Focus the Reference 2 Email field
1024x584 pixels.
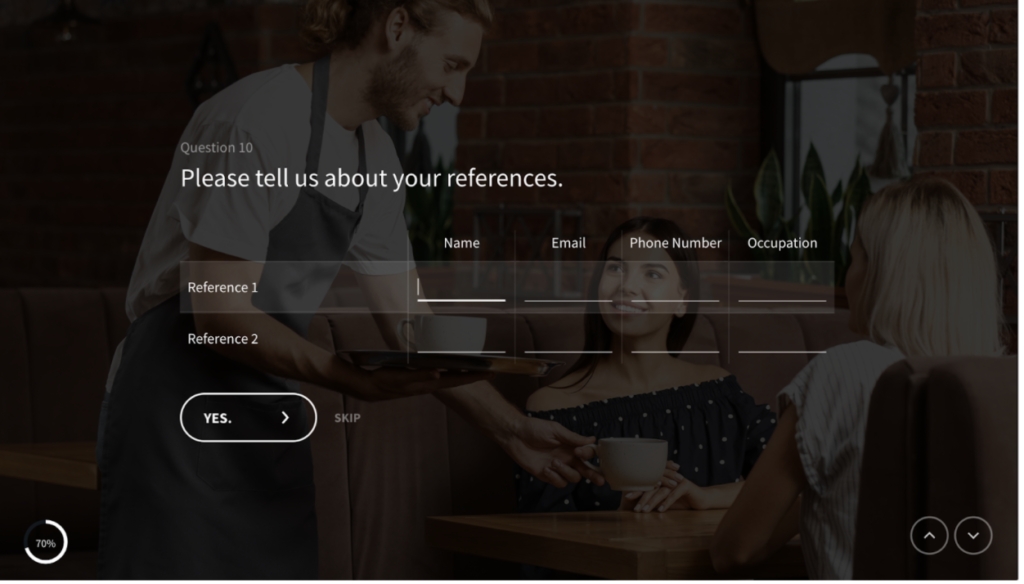tap(571, 342)
